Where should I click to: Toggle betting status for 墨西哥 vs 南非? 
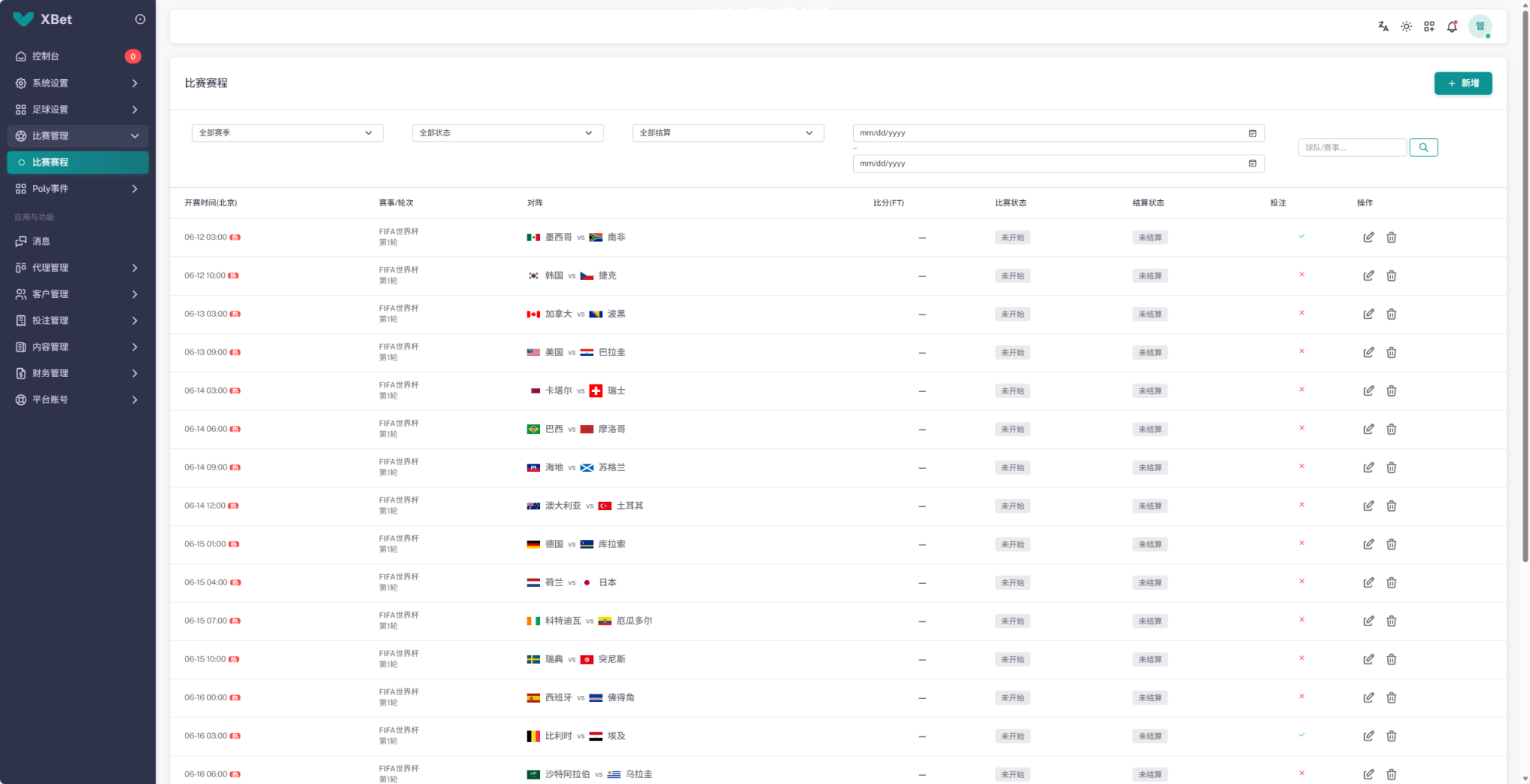1301,237
